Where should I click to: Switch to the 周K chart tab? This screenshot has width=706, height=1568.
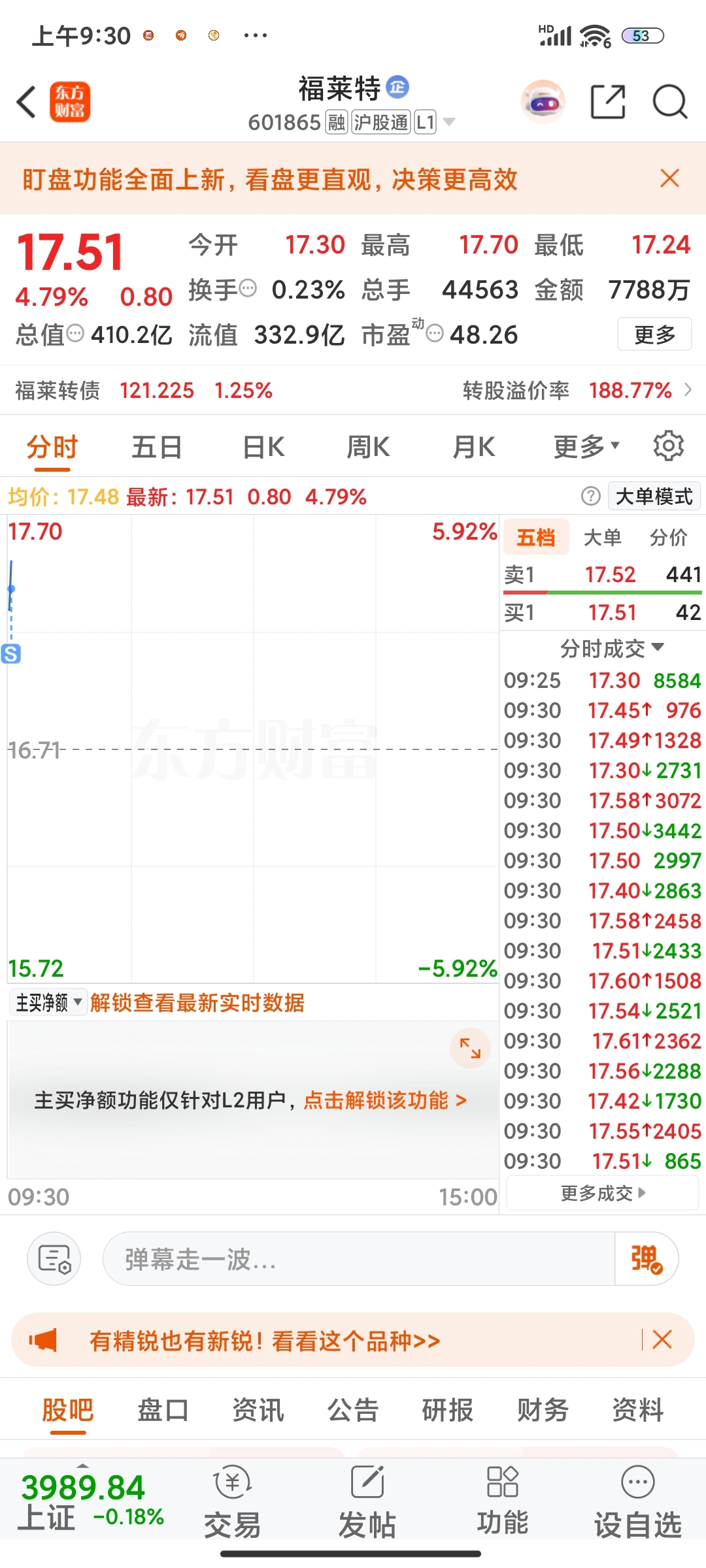click(368, 448)
